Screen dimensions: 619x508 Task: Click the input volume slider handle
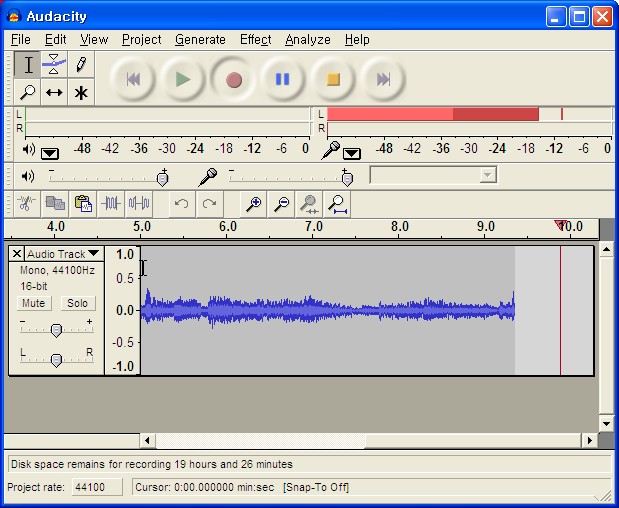click(347, 179)
